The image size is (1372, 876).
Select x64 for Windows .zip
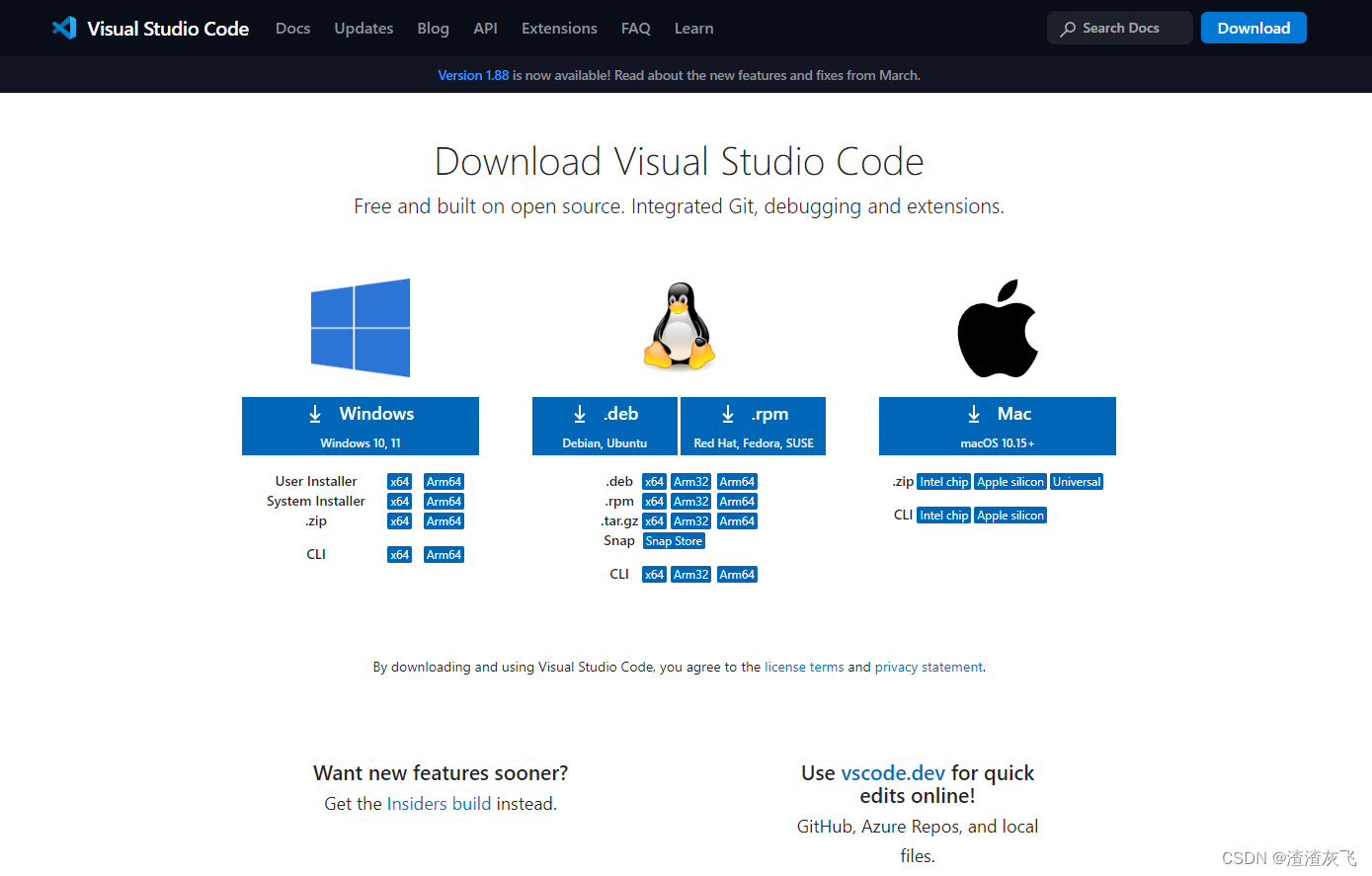399,521
